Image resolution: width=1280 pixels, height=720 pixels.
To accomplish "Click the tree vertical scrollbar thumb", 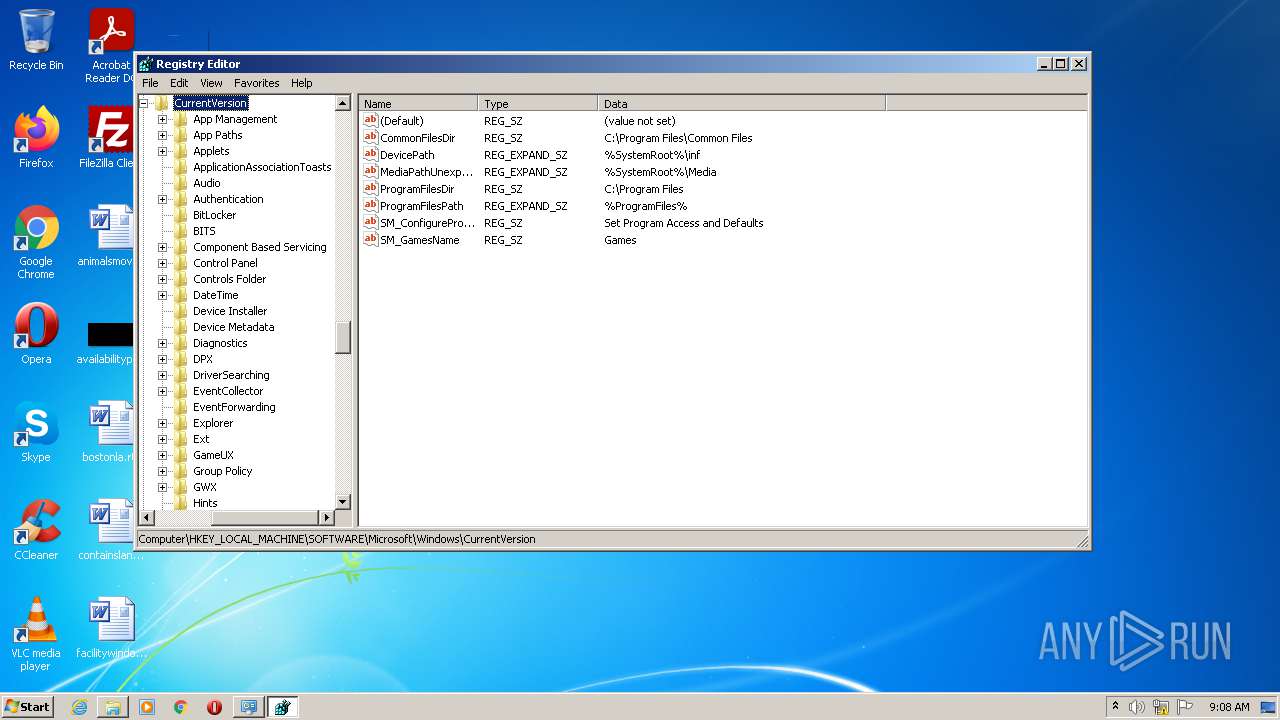I will 343,337.
